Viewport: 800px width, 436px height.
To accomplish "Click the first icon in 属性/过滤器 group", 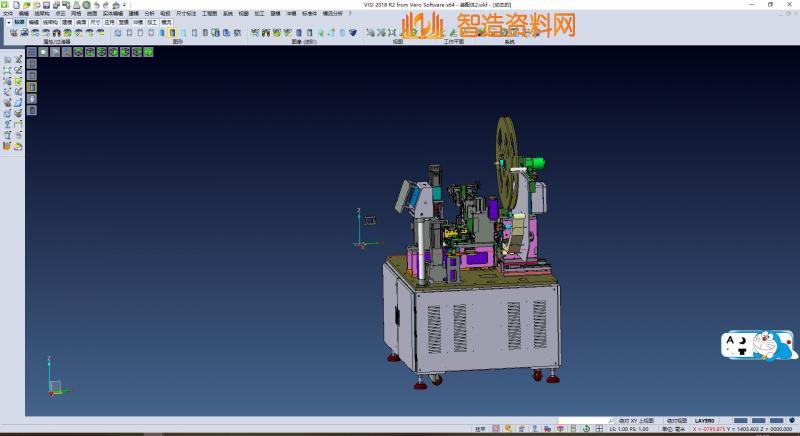I will click(14, 32).
